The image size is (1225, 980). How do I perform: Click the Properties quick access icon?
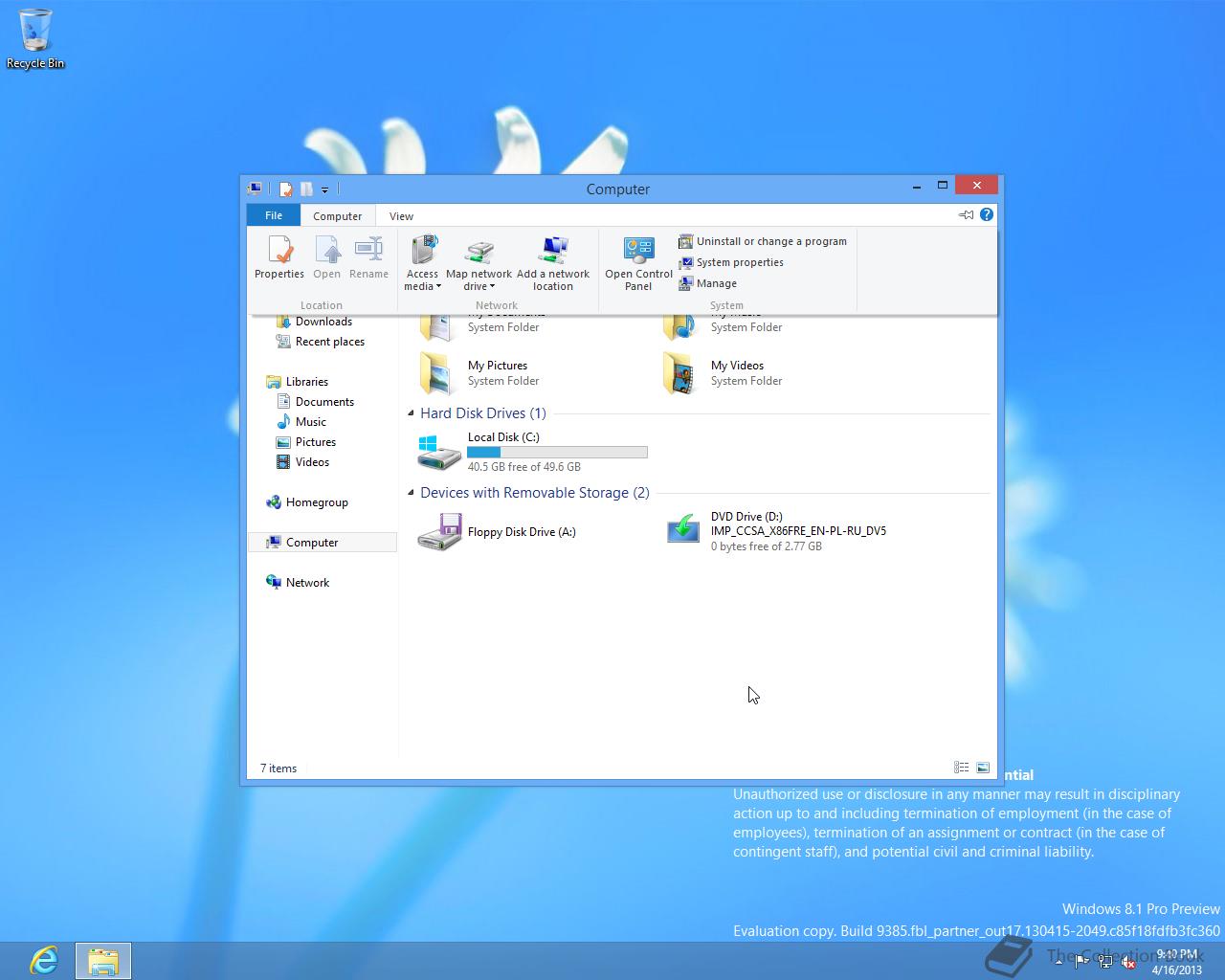(x=285, y=189)
